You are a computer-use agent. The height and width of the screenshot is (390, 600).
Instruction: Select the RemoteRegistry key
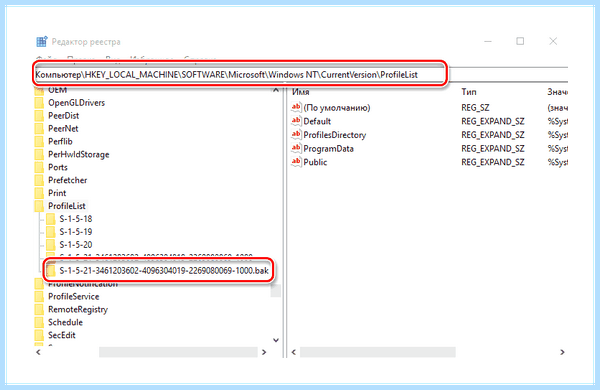tap(78, 310)
